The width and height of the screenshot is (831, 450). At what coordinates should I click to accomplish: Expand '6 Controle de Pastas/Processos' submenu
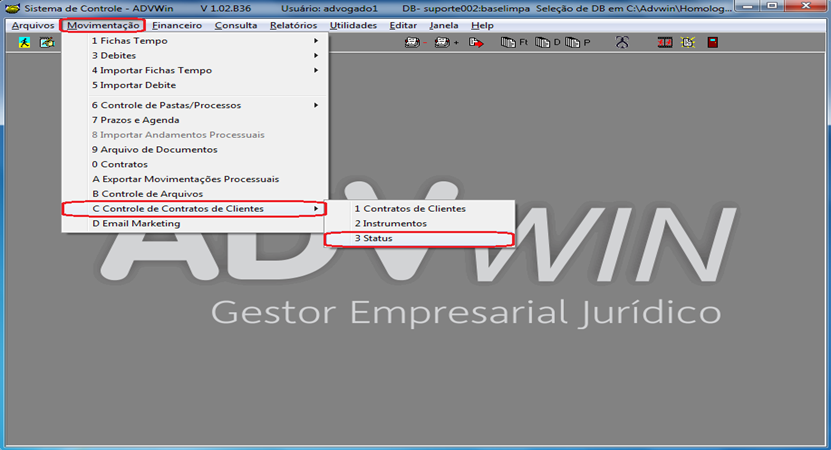195,105
